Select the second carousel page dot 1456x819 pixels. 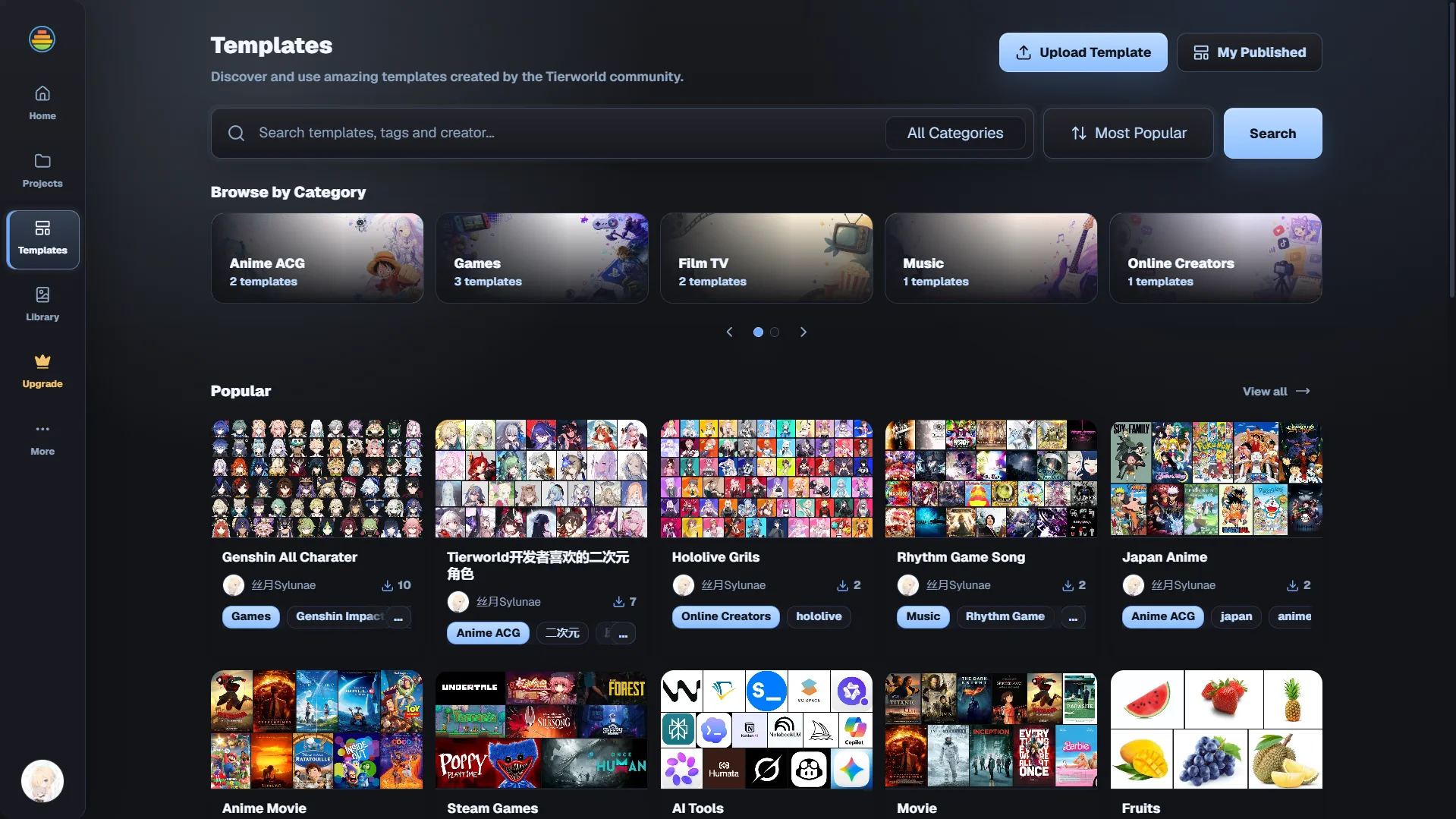[x=775, y=332]
